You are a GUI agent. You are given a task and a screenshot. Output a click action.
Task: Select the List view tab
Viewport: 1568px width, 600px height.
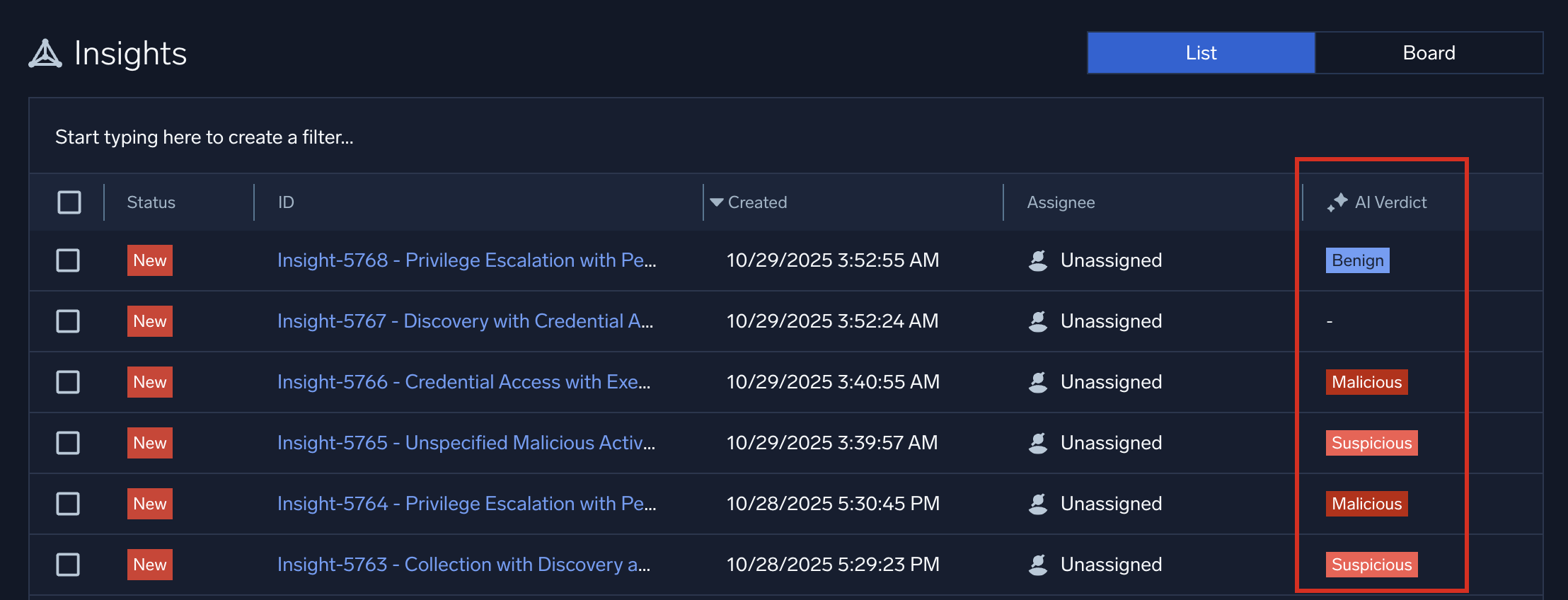tap(1201, 53)
